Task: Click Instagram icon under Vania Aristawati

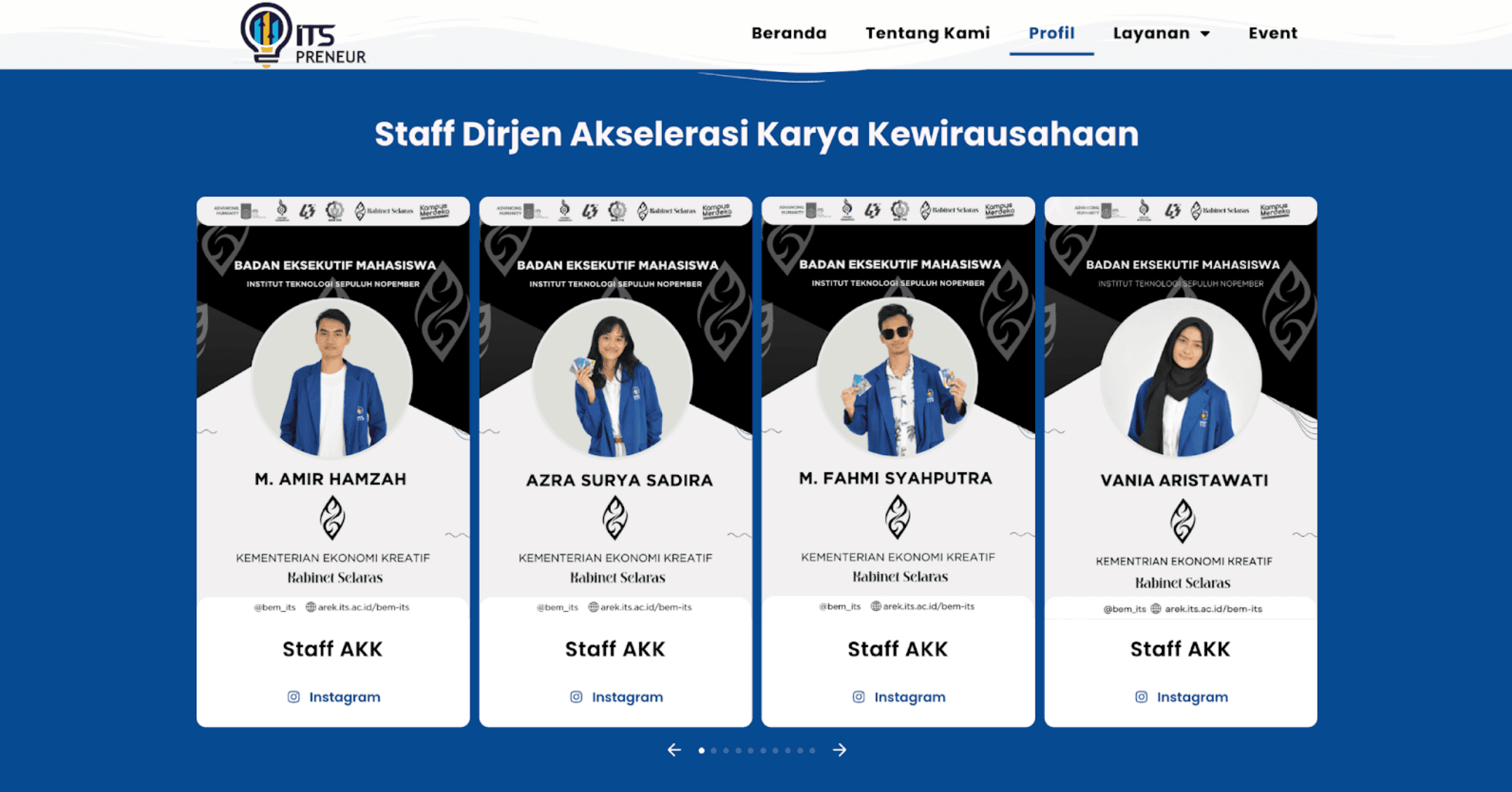Action: [x=1141, y=697]
